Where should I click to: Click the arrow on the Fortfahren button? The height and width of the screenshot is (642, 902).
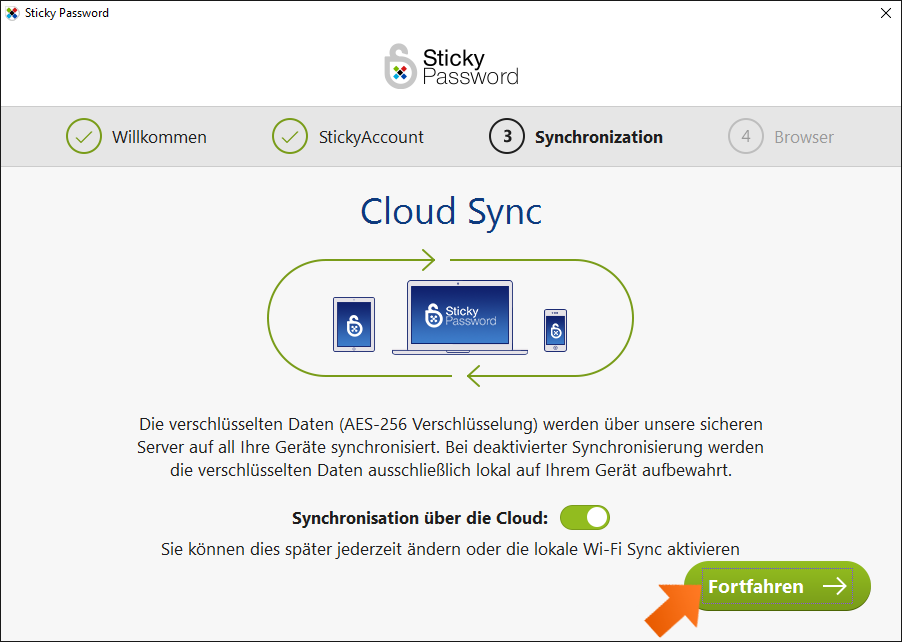coord(835,586)
